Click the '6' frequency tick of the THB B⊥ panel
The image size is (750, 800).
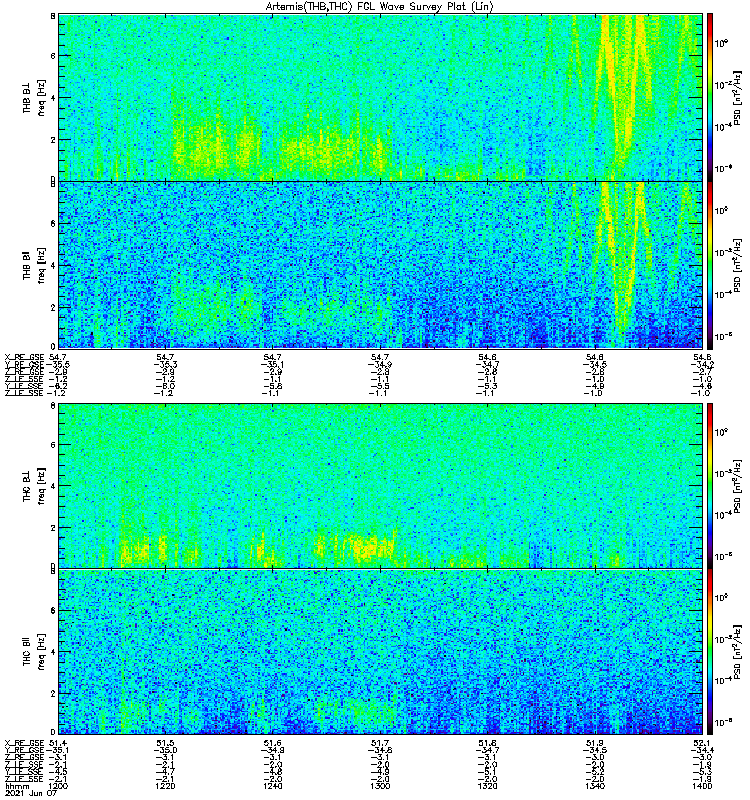(x=53, y=56)
